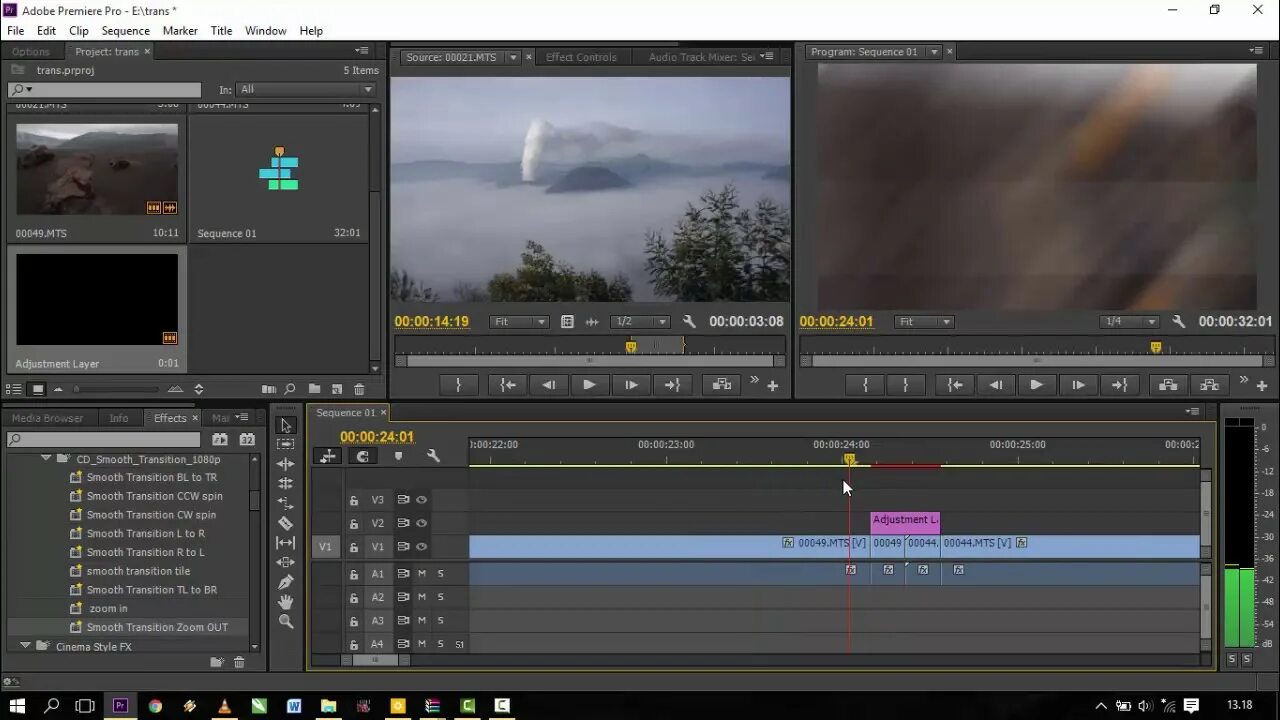Screen dimensions: 1280x720
Task: Switch to the Info tab
Action: (118, 418)
